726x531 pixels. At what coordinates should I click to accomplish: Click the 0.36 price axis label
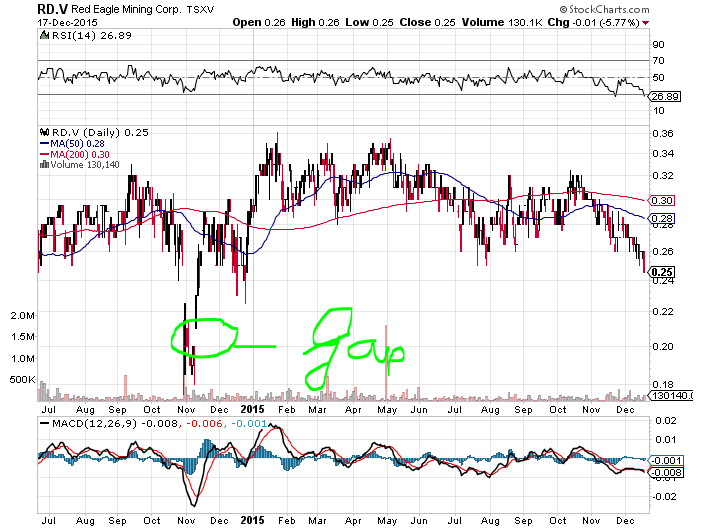click(x=663, y=134)
